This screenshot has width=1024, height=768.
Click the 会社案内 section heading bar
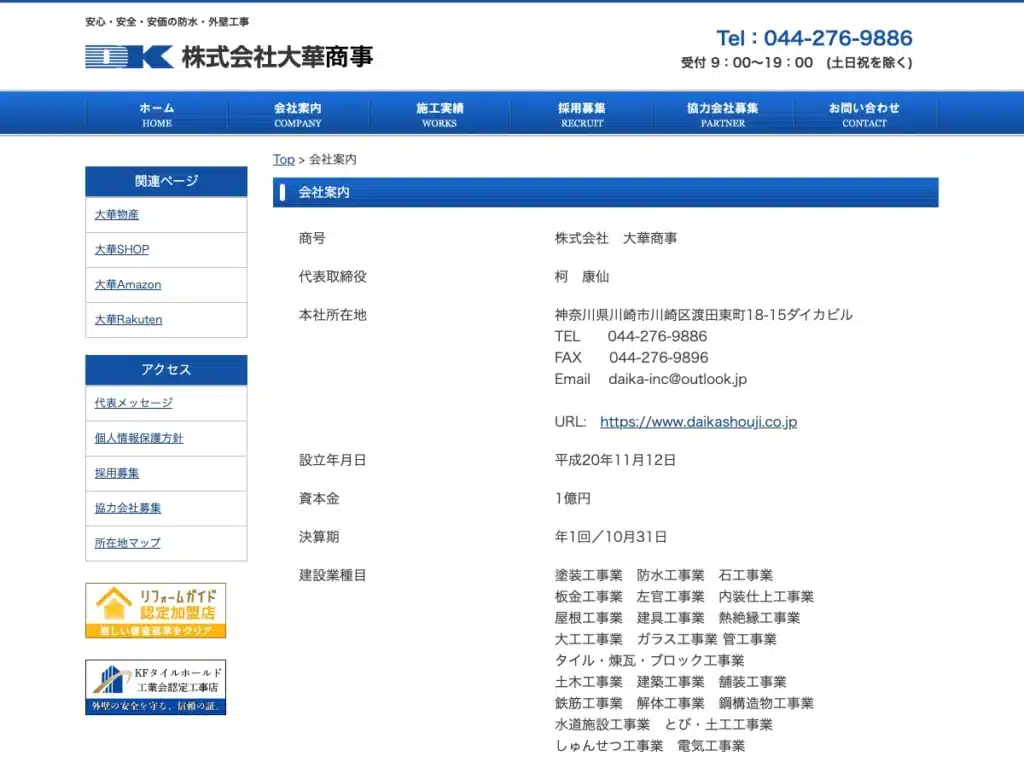click(x=605, y=192)
